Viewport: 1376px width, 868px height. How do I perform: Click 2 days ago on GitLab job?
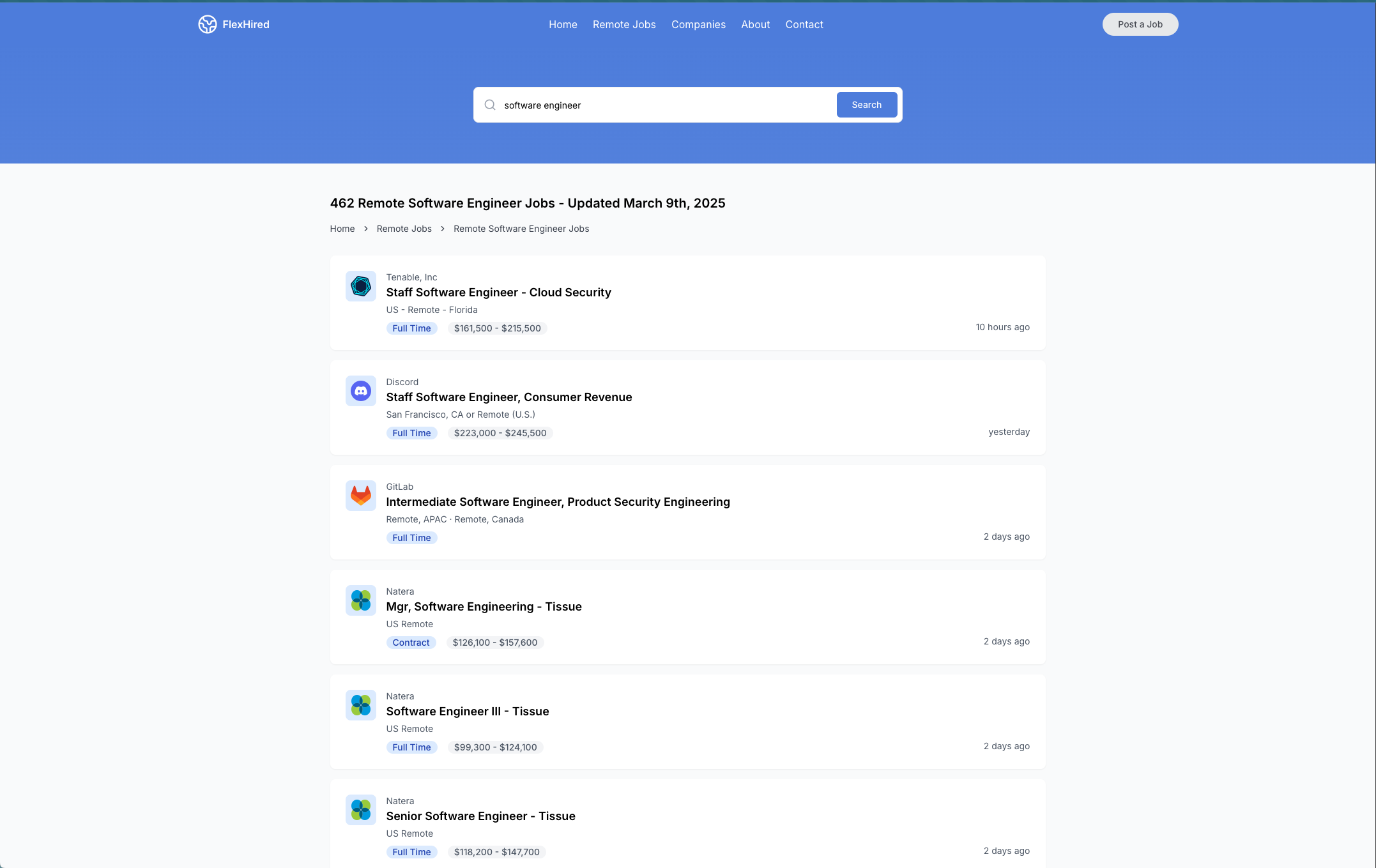point(1007,537)
